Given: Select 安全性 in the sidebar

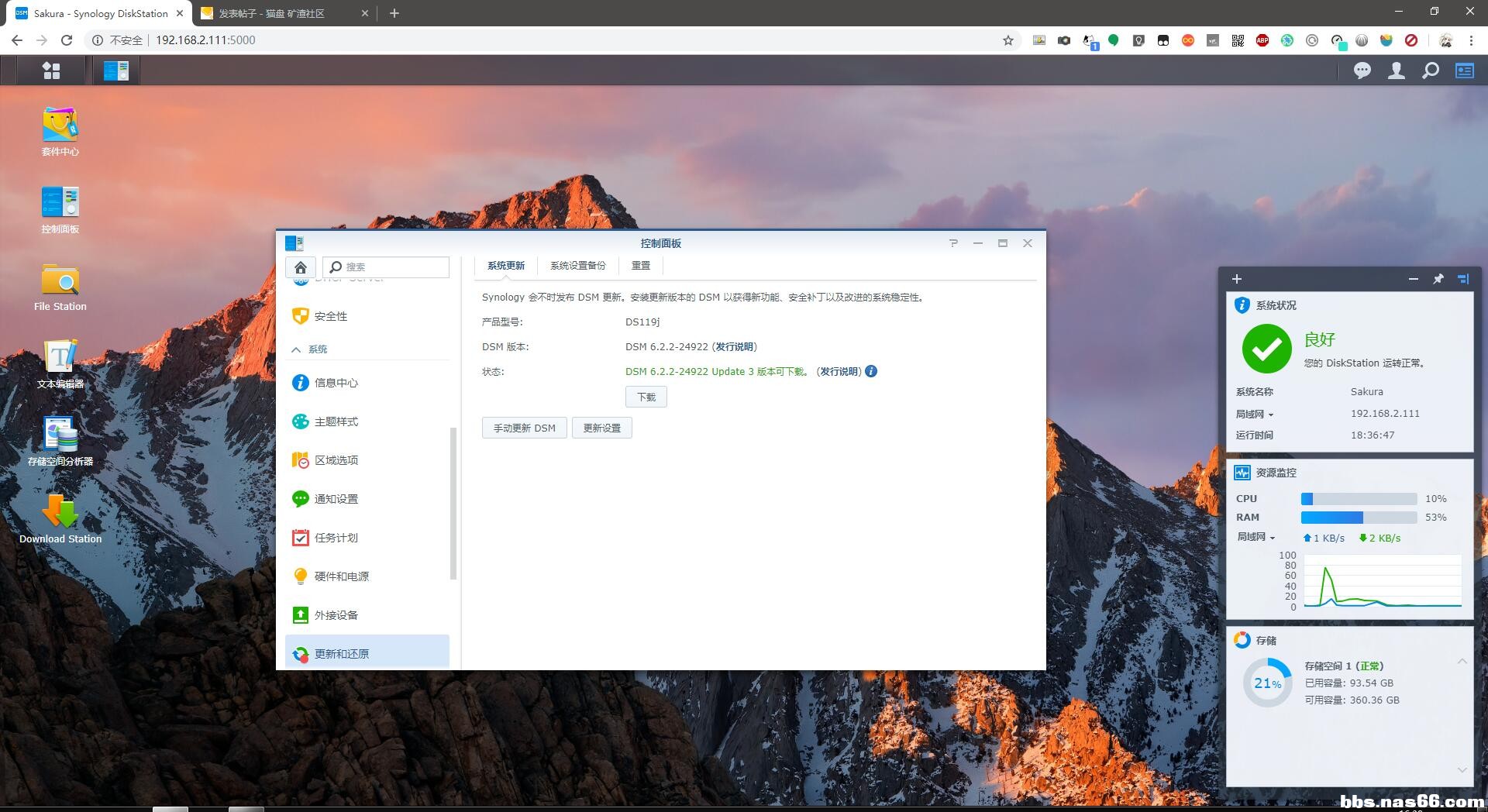Looking at the screenshot, I should tap(367, 316).
